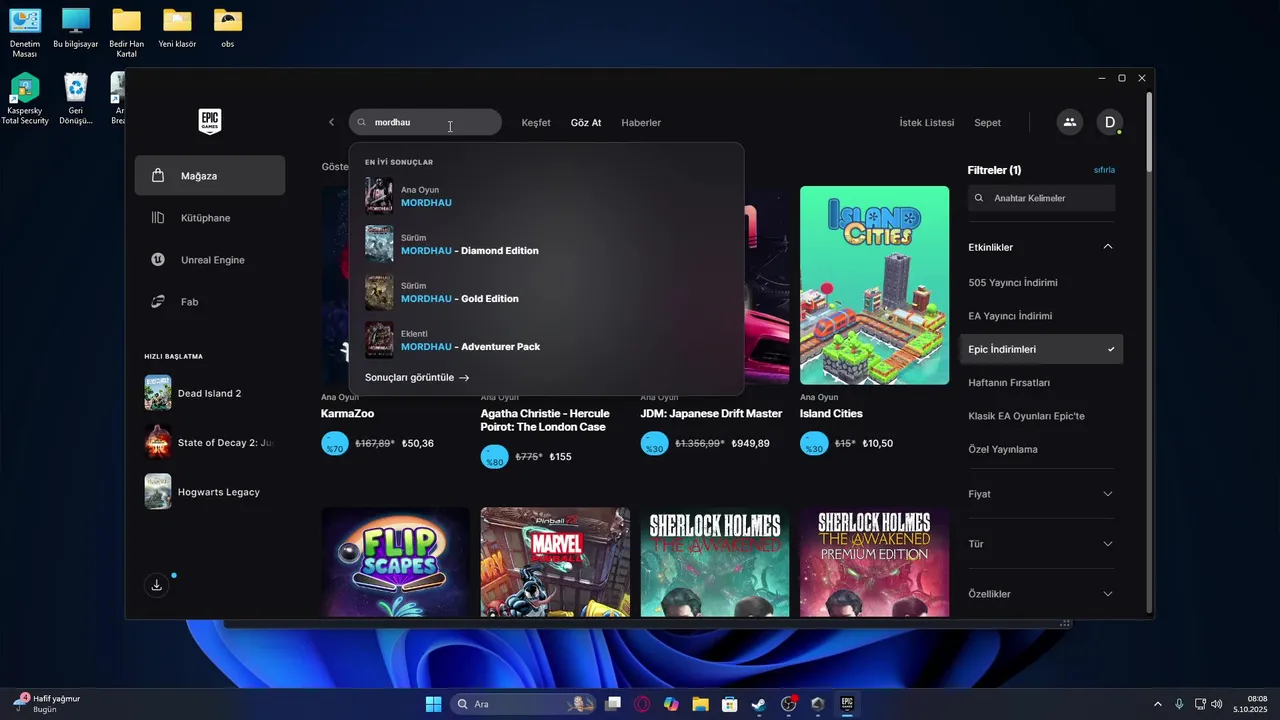Viewport: 1280px width, 720px height.
Task: Go back using the arrow beside search
Action: [x=332, y=122]
